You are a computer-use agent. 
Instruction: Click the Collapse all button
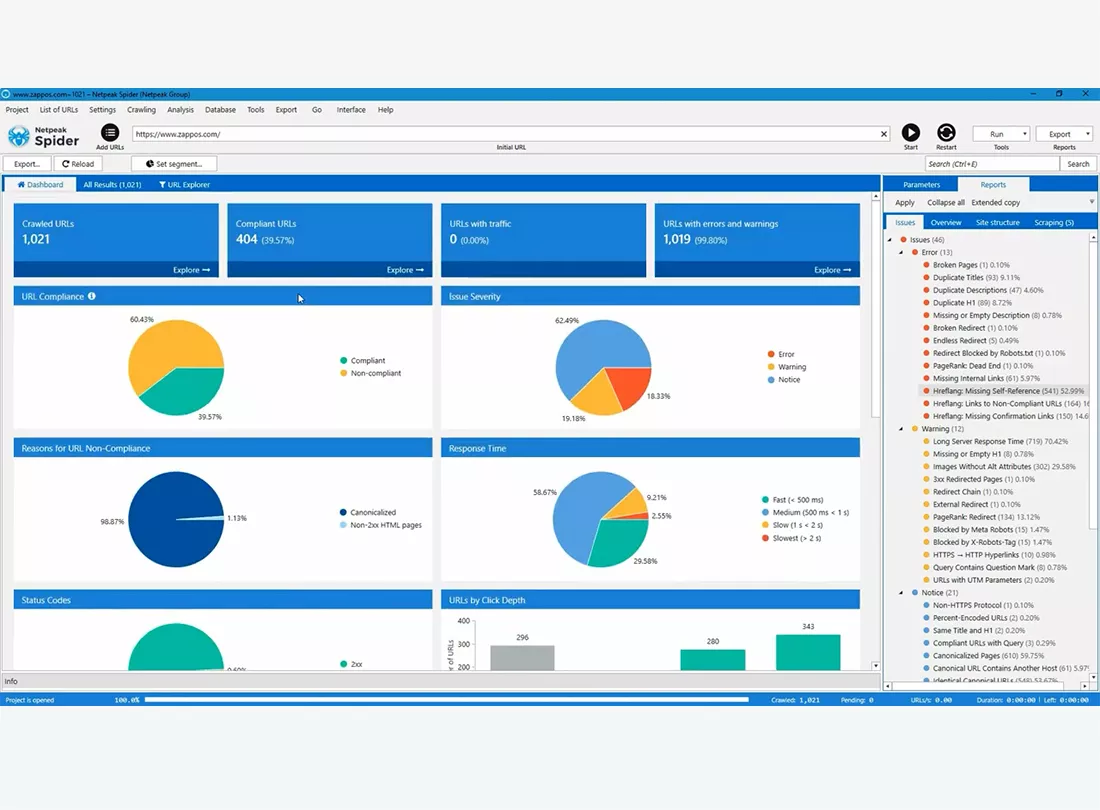[x=946, y=203]
